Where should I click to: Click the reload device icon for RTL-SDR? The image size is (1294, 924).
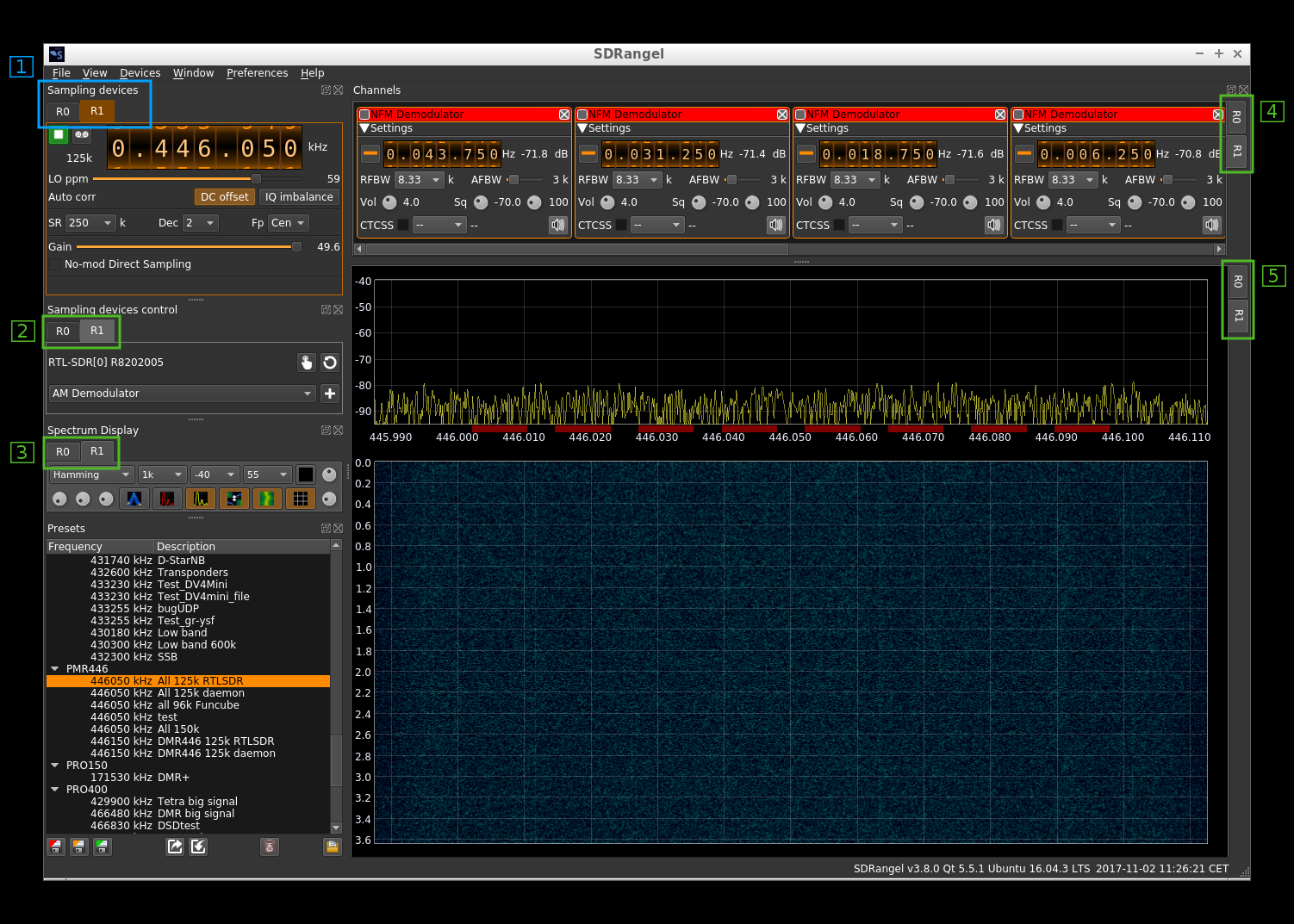(x=330, y=363)
